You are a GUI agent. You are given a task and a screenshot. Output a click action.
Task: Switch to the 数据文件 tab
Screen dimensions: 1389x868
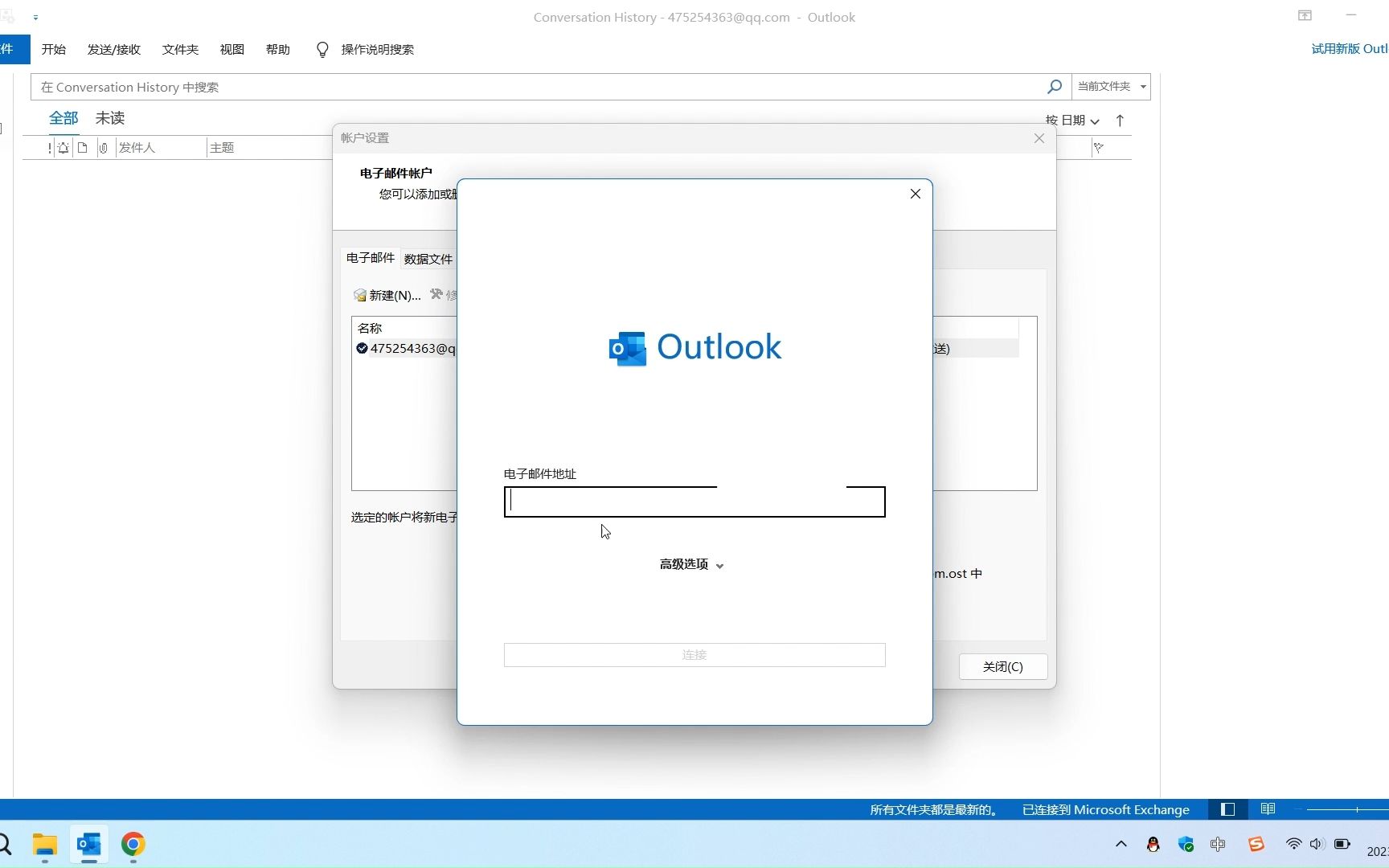428,259
